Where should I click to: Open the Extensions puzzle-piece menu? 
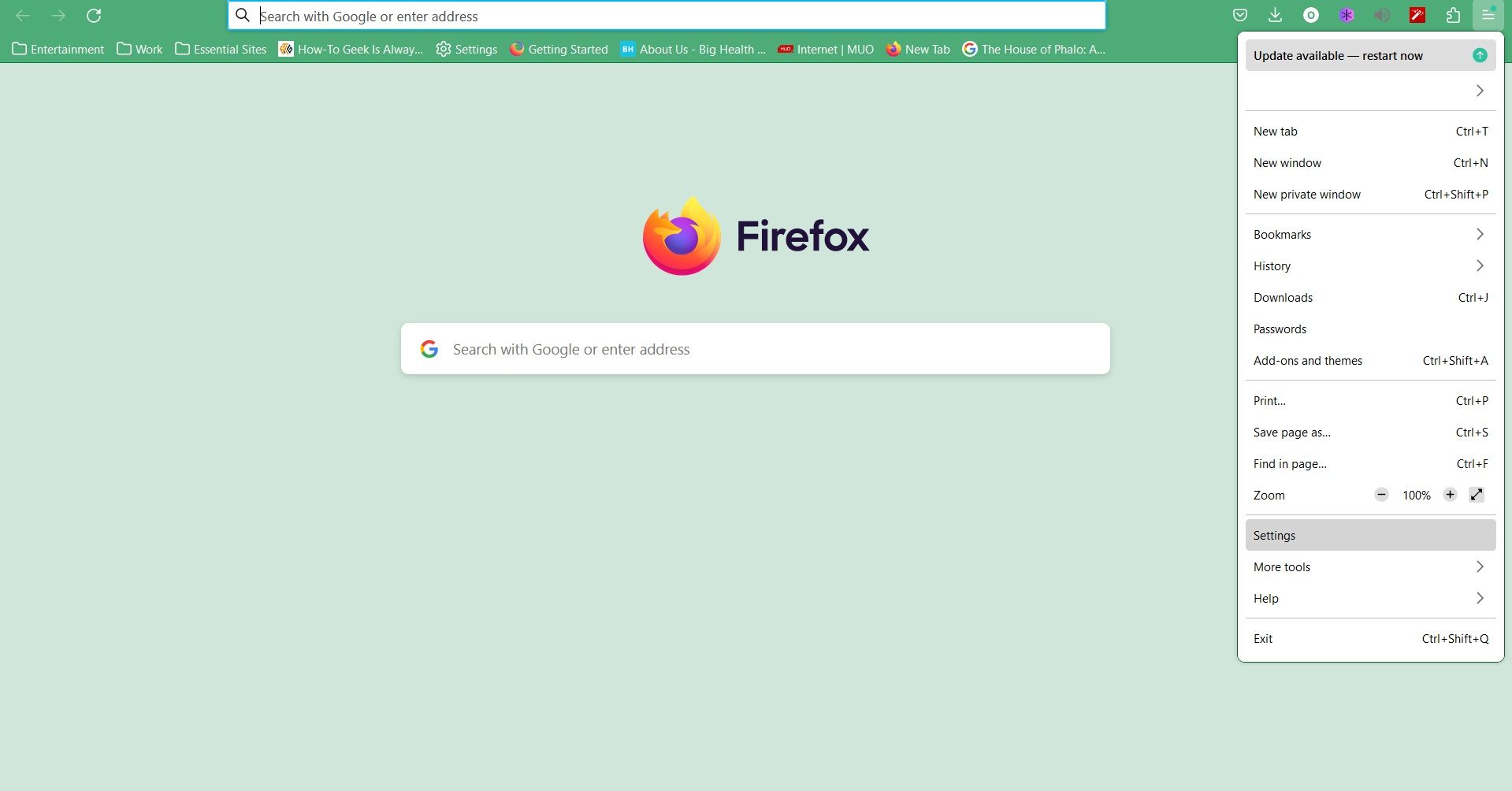pos(1454,15)
